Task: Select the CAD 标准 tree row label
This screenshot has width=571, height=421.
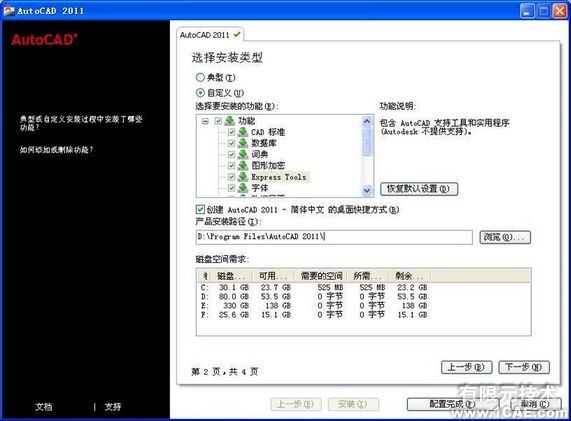Action: pos(268,132)
